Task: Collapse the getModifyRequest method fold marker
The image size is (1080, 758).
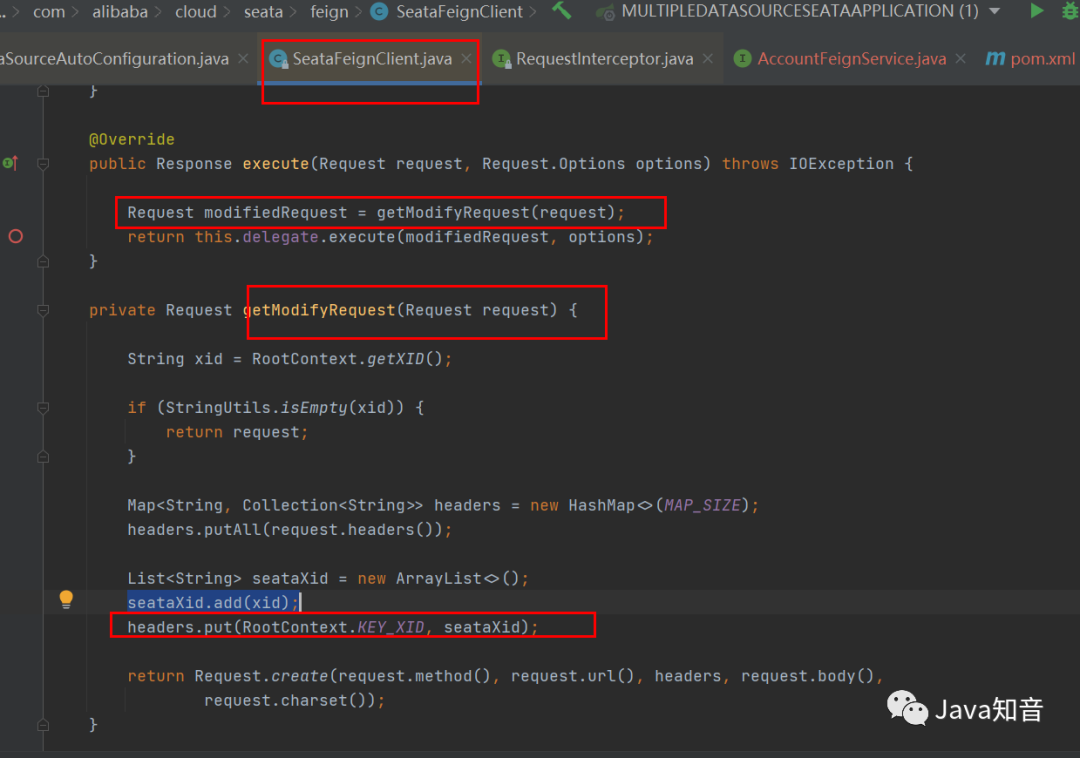Action: [x=43, y=310]
